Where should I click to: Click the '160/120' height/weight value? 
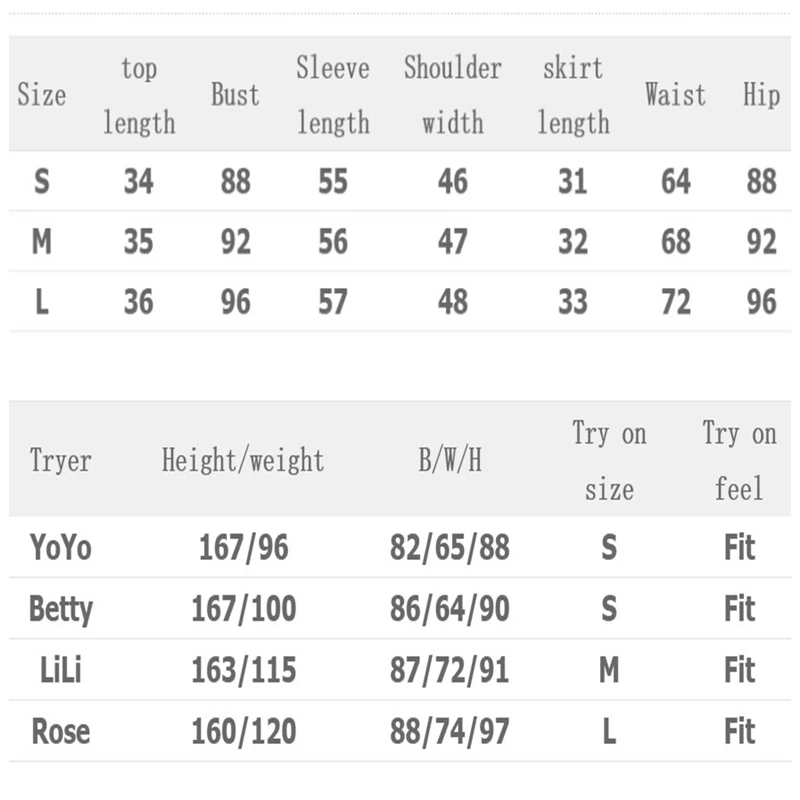tap(243, 731)
